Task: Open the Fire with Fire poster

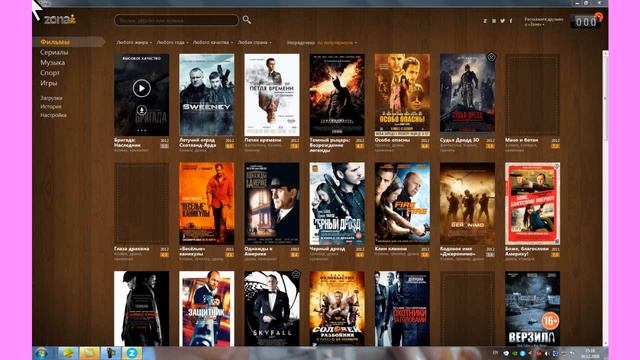Action: [x=402, y=203]
